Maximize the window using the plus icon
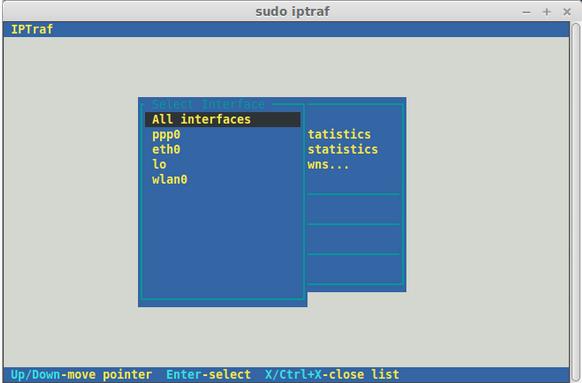 coord(546,12)
